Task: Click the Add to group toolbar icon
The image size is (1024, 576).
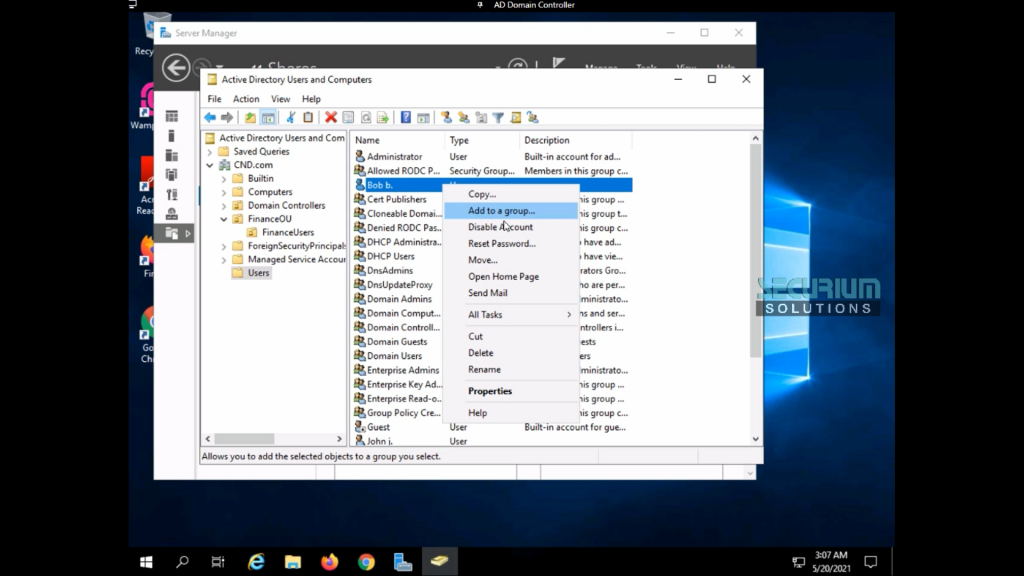Action: pos(533,118)
